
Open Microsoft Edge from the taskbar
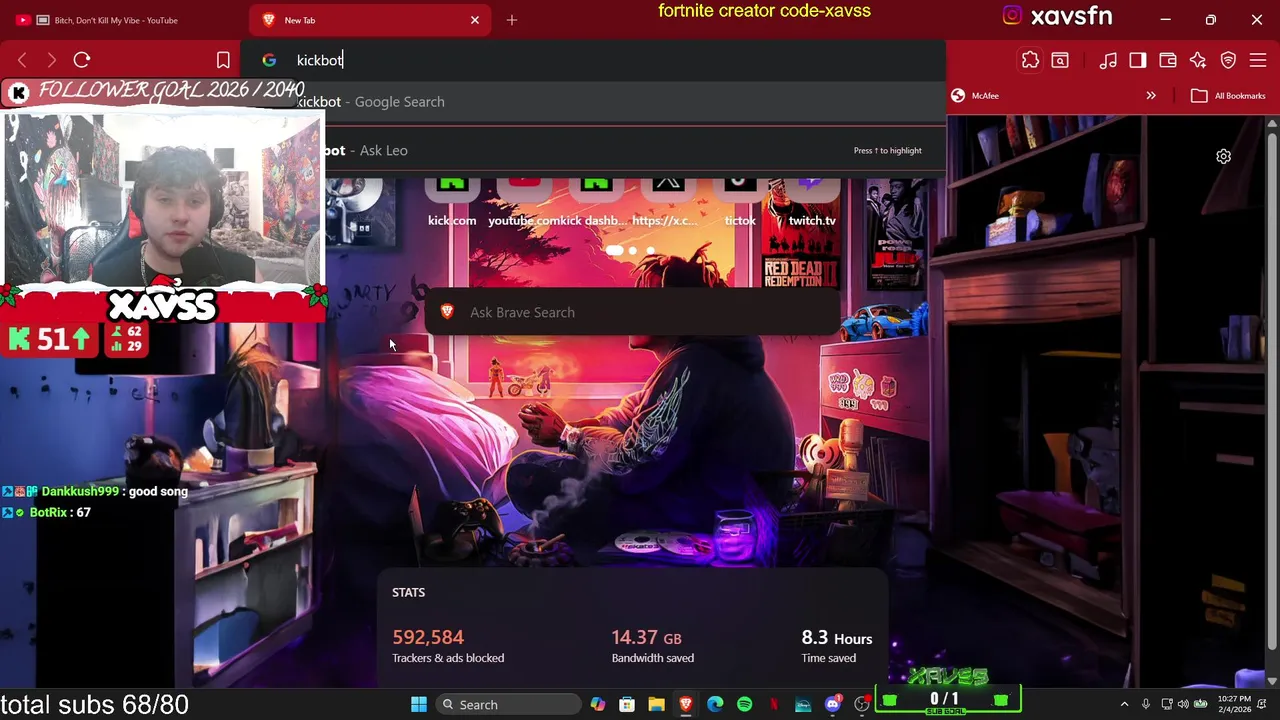(x=715, y=705)
